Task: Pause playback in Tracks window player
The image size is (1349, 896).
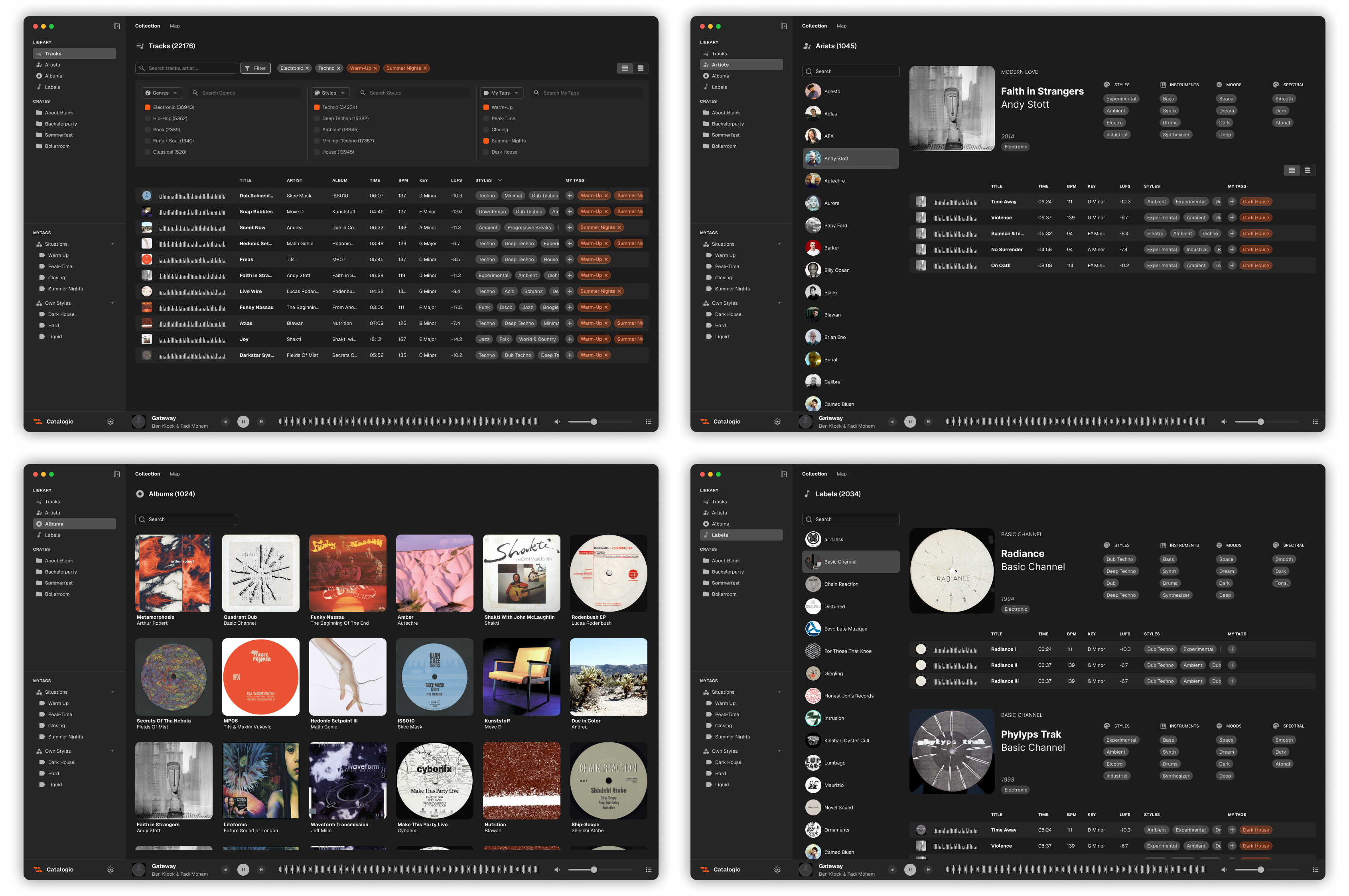Action: (243, 422)
